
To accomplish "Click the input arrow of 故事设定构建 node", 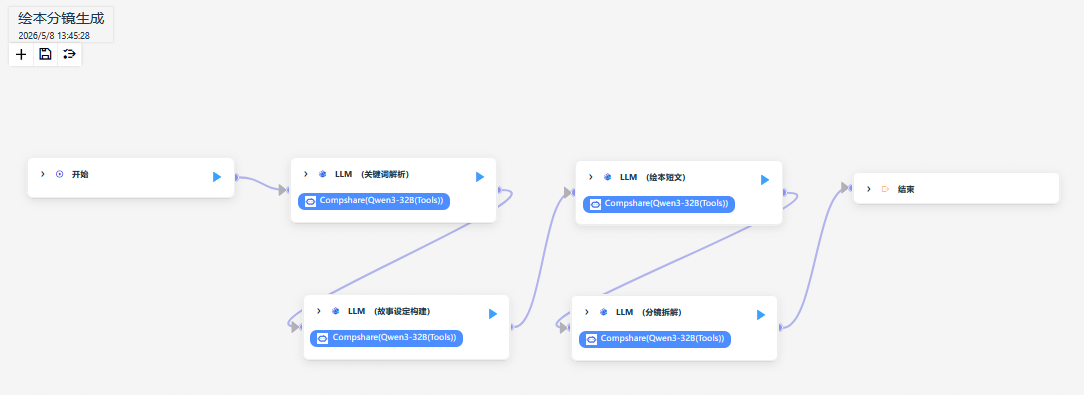I will pyautogui.click(x=295, y=327).
